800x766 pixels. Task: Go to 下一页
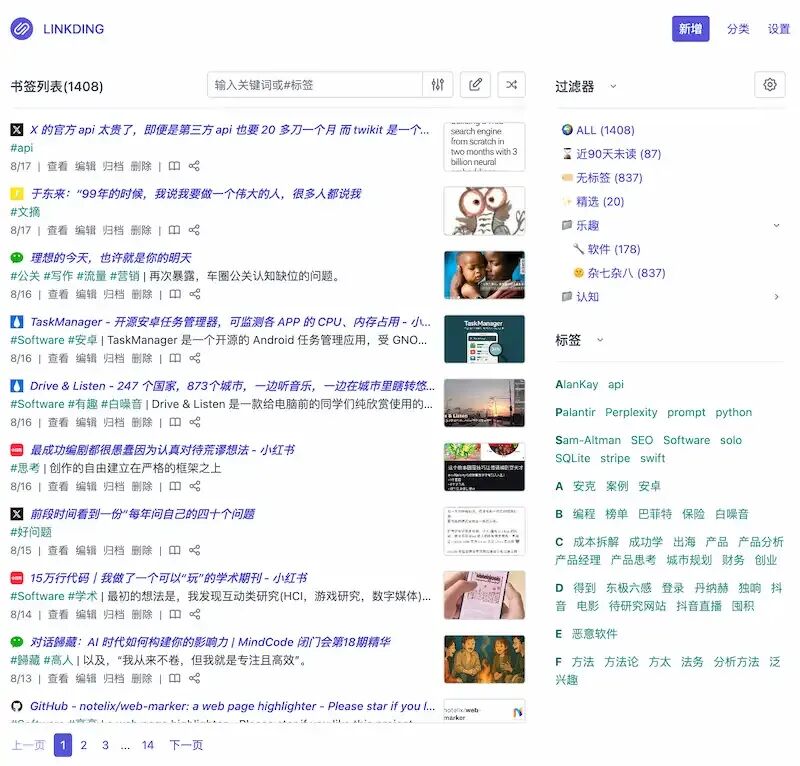coord(186,745)
